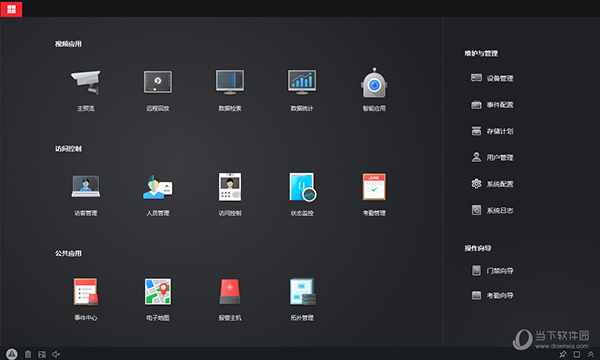This screenshot has width=600, height=360.
Task: Launch the 考勤向导 wizard
Action: [x=492, y=295]
